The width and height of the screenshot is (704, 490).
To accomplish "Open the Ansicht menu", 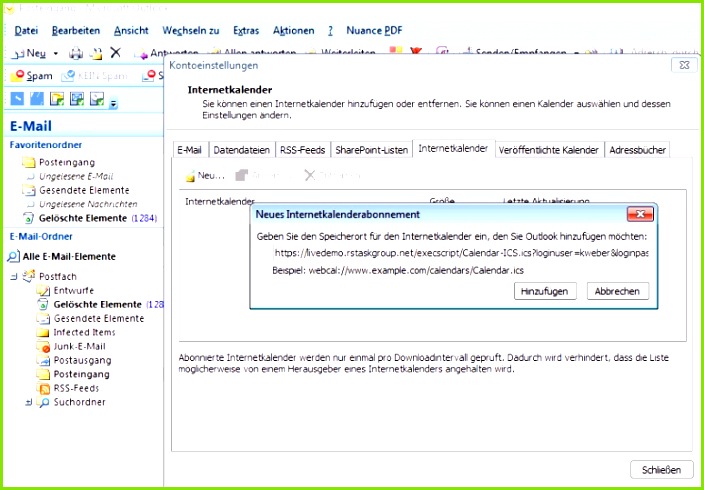I will click(131, 31).
